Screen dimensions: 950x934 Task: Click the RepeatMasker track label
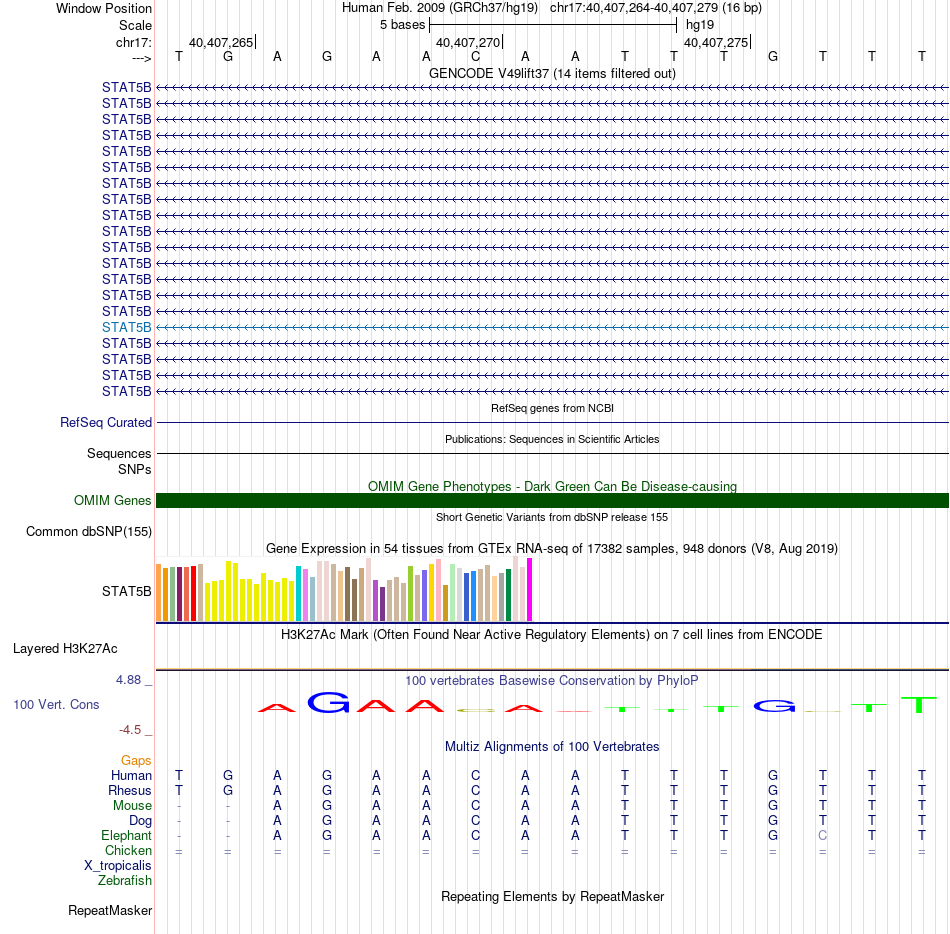pos(110,910)
